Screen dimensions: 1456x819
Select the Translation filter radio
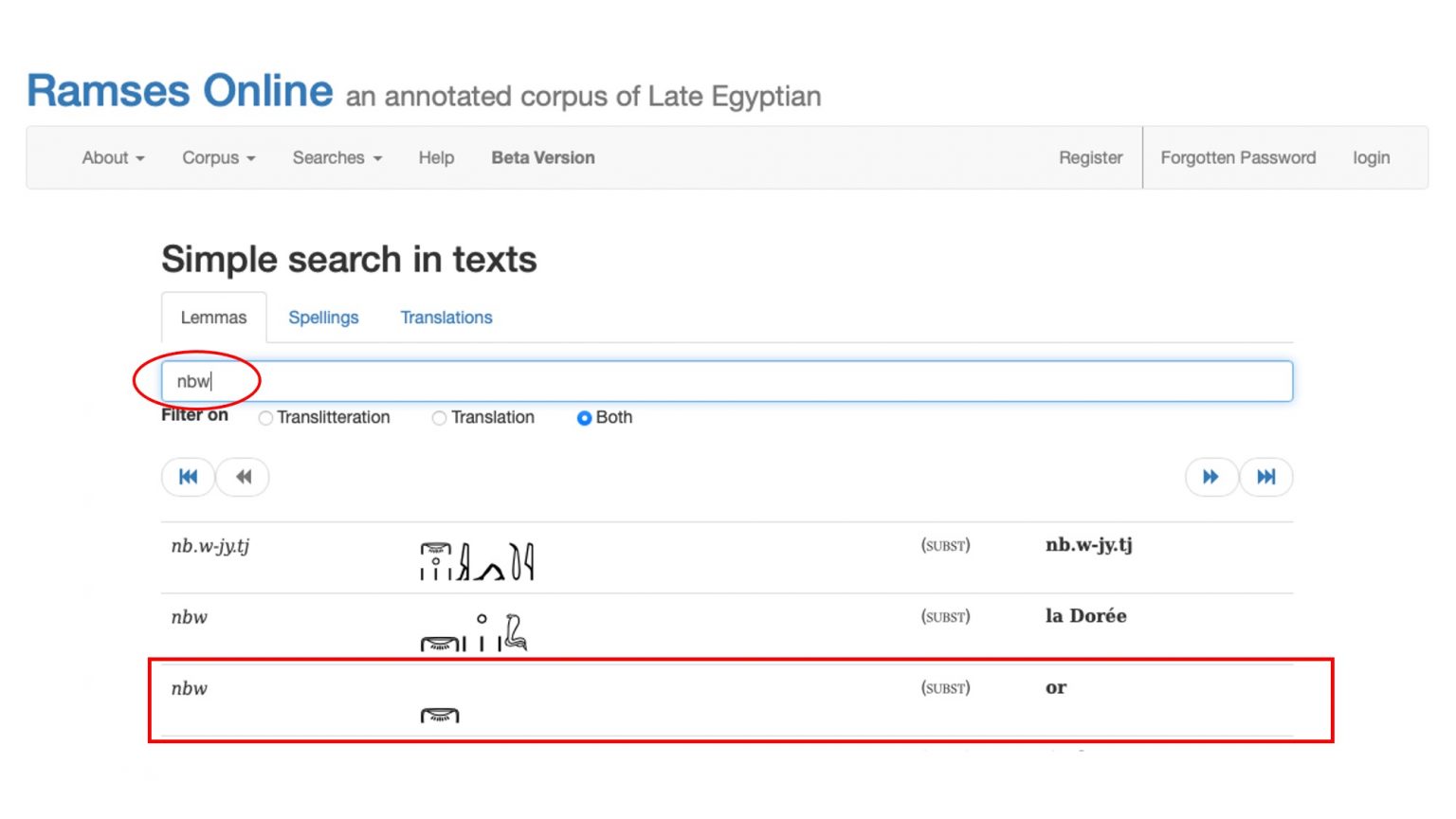click(439, 418)
